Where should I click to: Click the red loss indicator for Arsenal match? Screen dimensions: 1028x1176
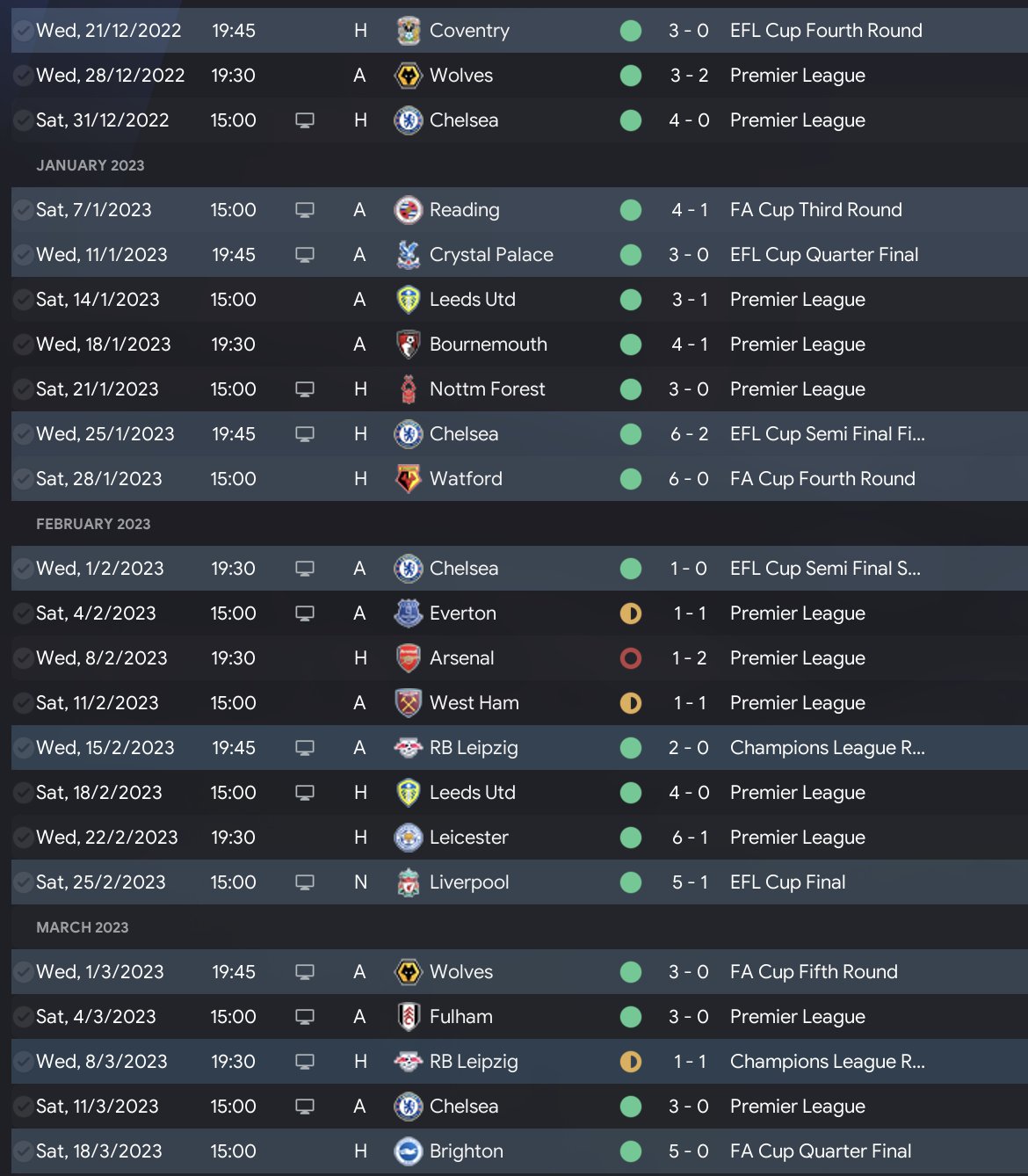pyautogui.click(x=631, y=658)
